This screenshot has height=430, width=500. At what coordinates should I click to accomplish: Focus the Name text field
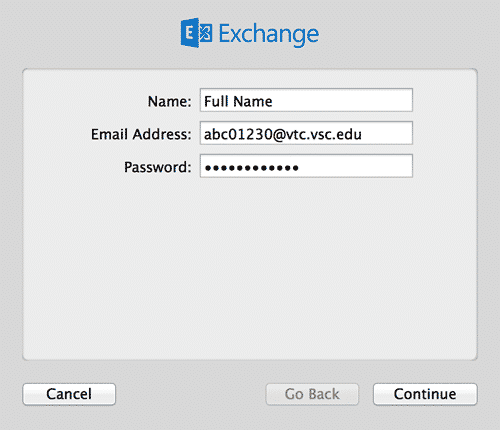(x=306, y=100)
